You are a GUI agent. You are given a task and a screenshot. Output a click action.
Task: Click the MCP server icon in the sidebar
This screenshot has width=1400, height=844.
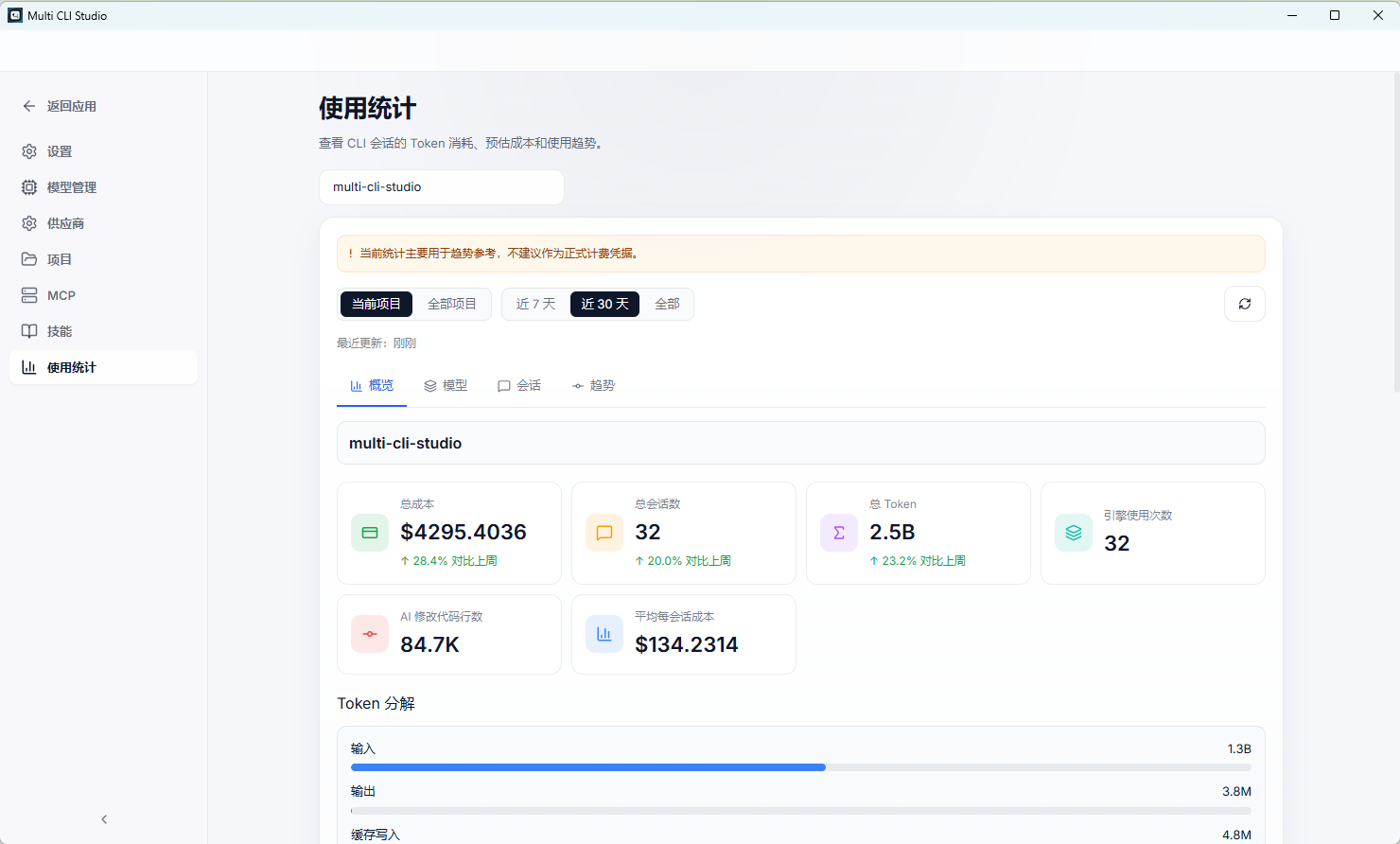click(29, 295)
